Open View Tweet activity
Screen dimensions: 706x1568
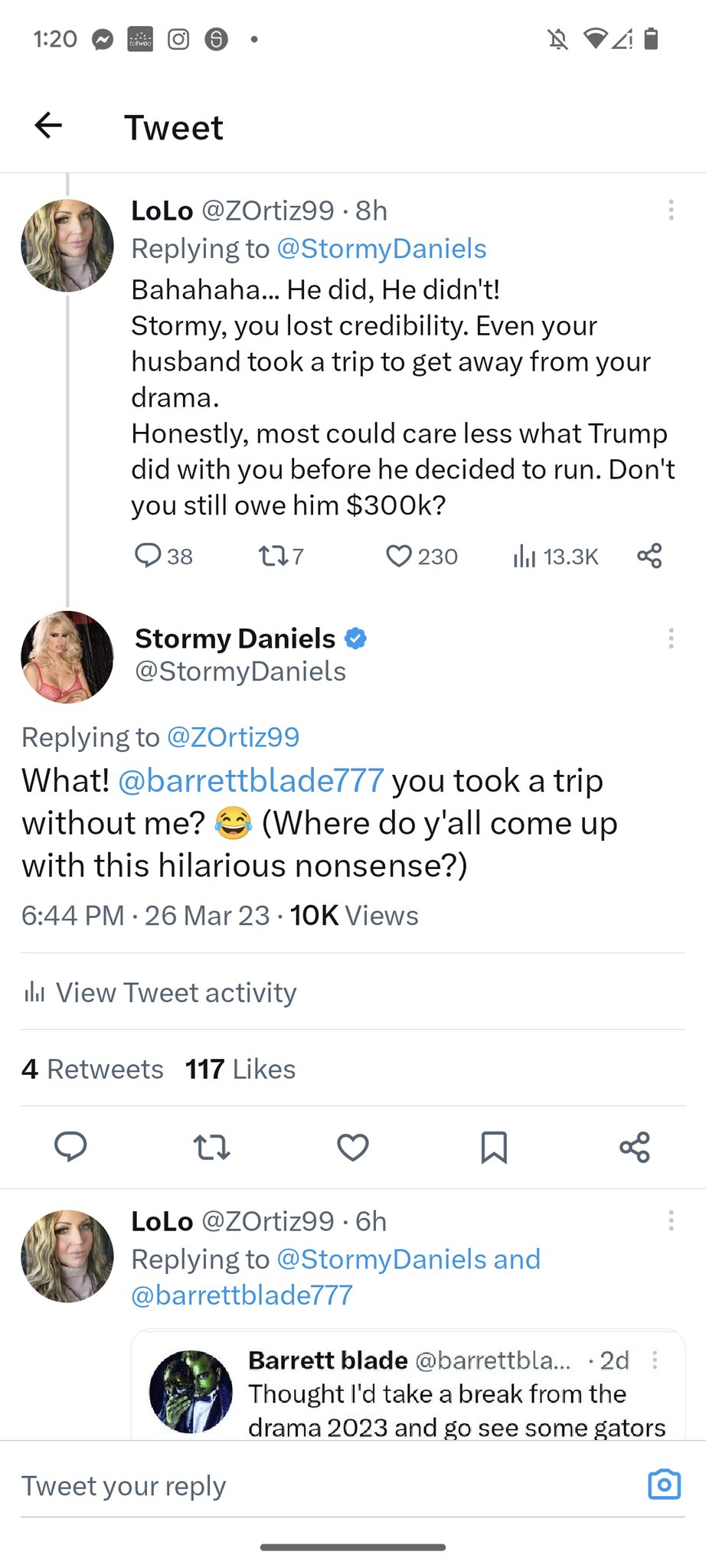tap(159, 992)
